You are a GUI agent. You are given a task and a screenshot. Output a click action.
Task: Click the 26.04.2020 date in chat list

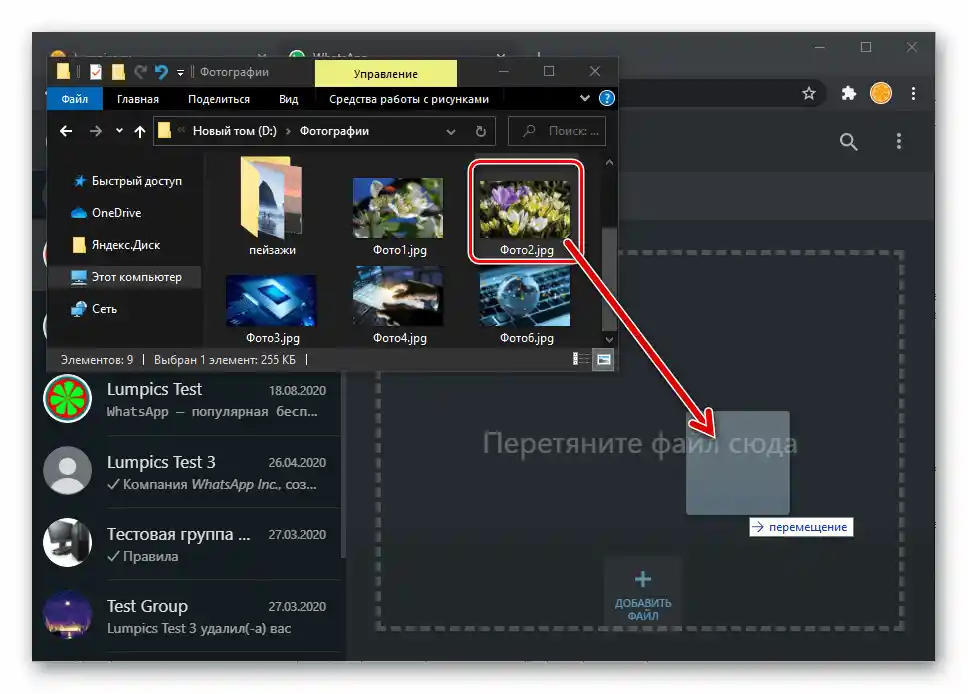(x=297, y=462)
